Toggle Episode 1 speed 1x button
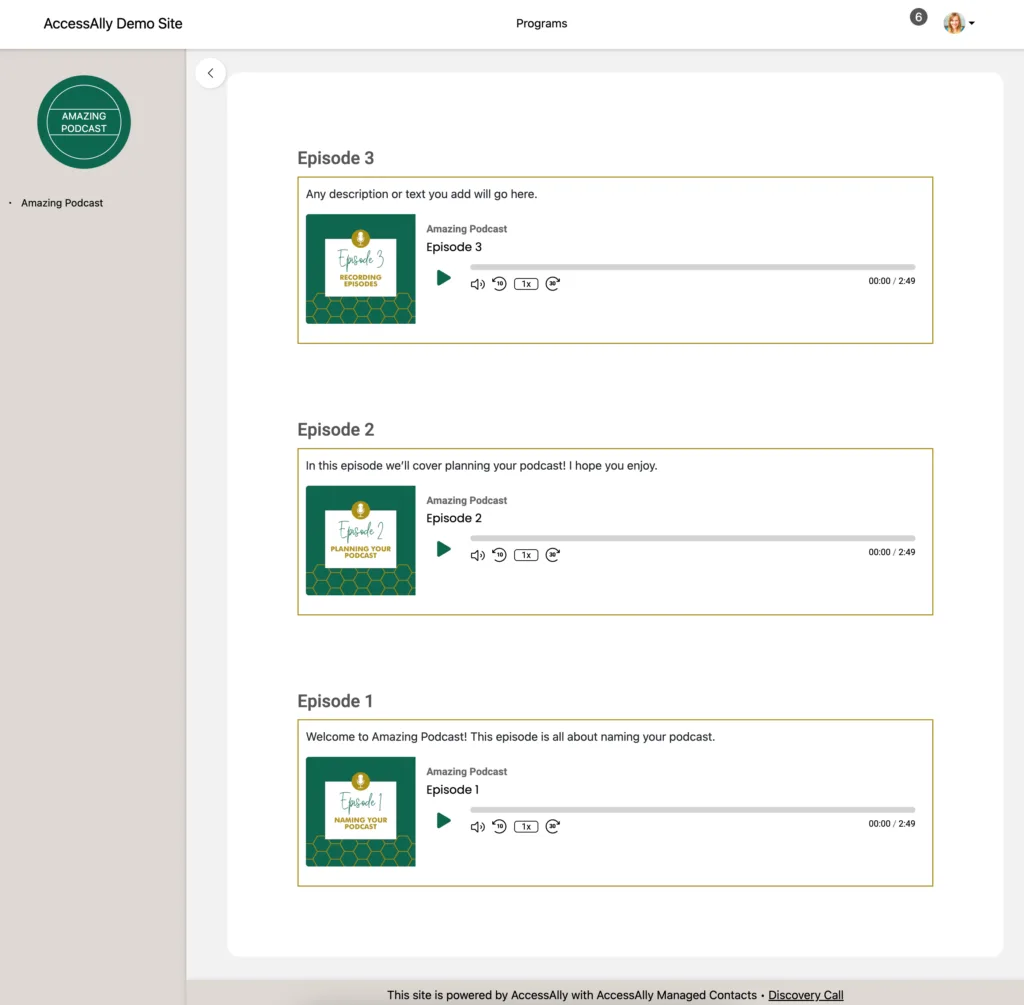The width and height of the screenshot is (1024, 1005). tap(526, 826)
